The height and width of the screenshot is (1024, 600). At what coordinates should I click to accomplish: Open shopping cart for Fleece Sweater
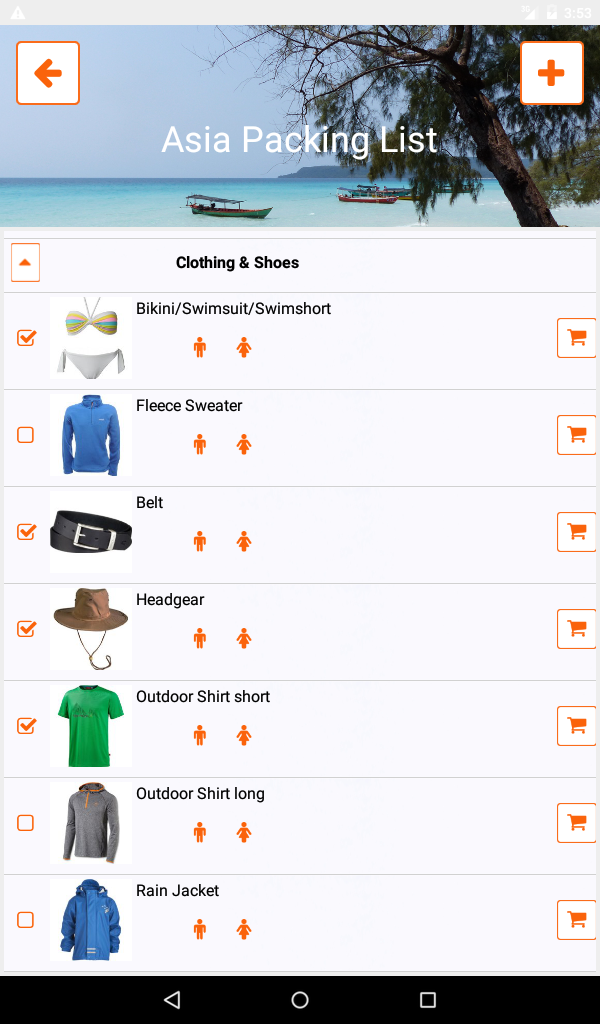576,435
